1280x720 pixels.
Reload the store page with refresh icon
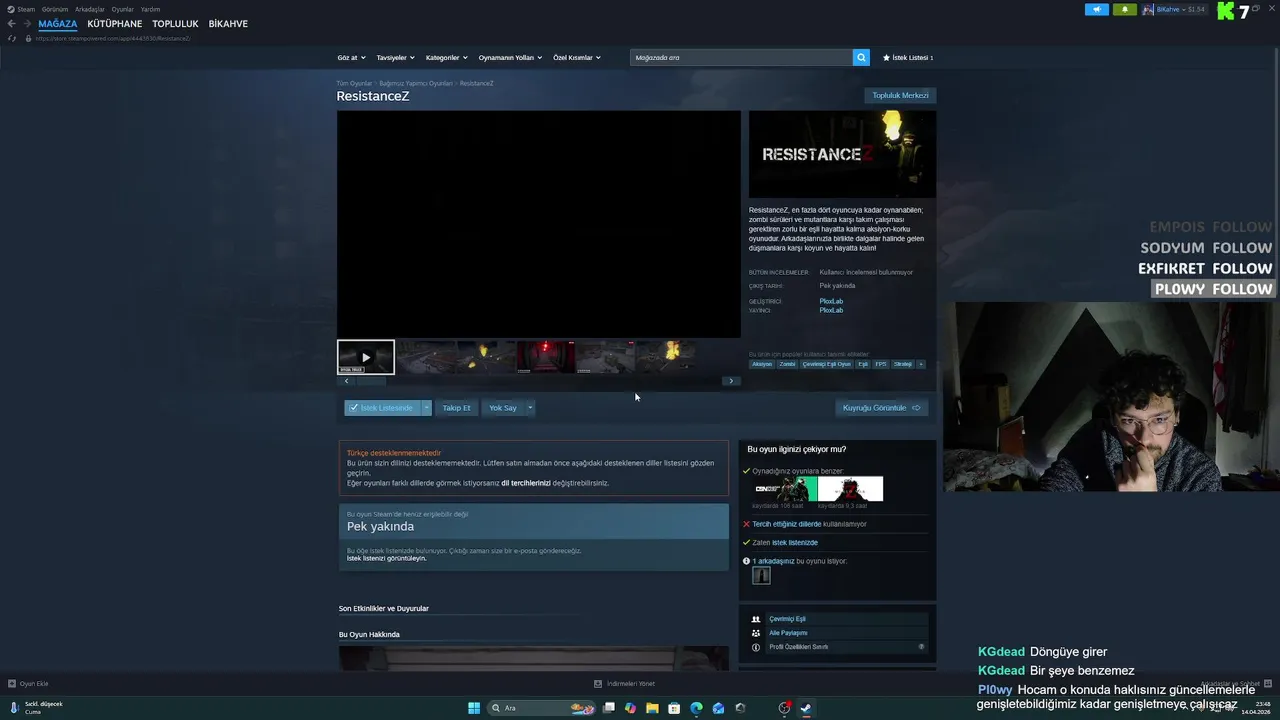(12, 38)
